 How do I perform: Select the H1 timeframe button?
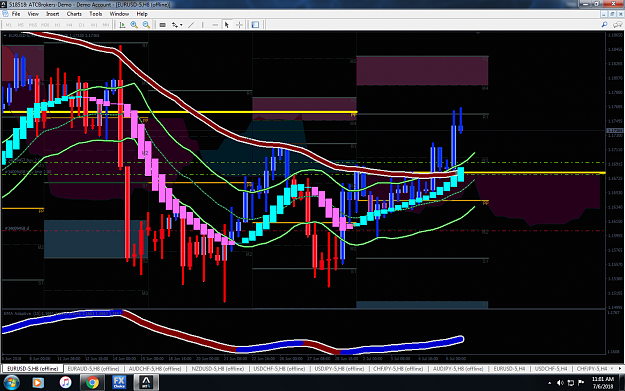[57, 25]
